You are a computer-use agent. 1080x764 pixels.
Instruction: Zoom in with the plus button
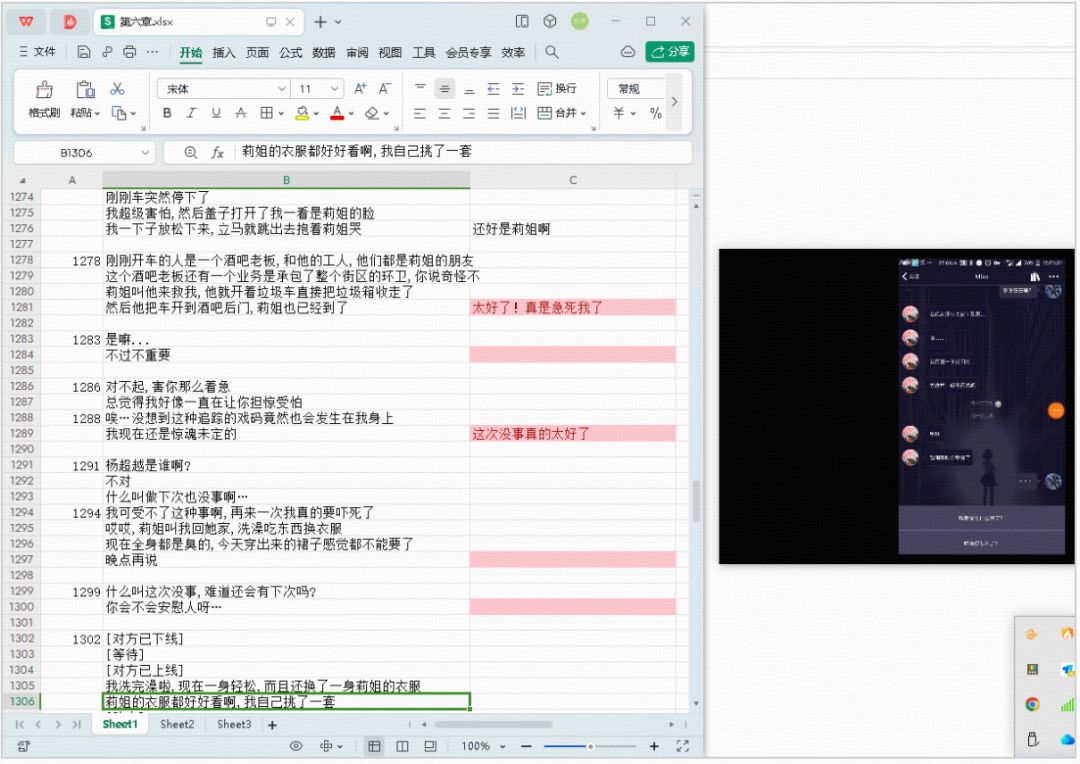coord(654,746)
